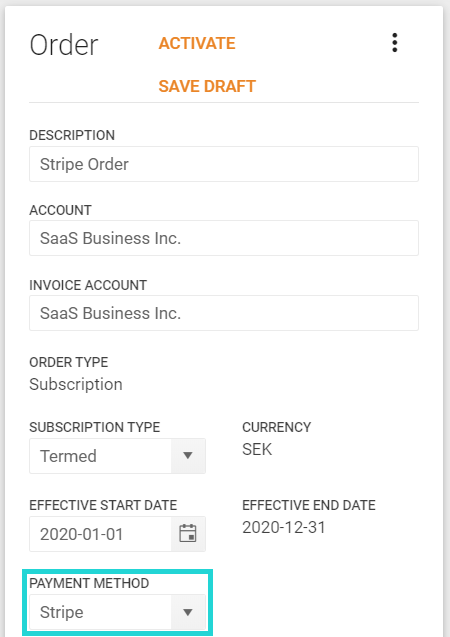Focus the Effective Start Date text box
The height and width of the screenshot is (637, 450).
(x=100, y=534)
